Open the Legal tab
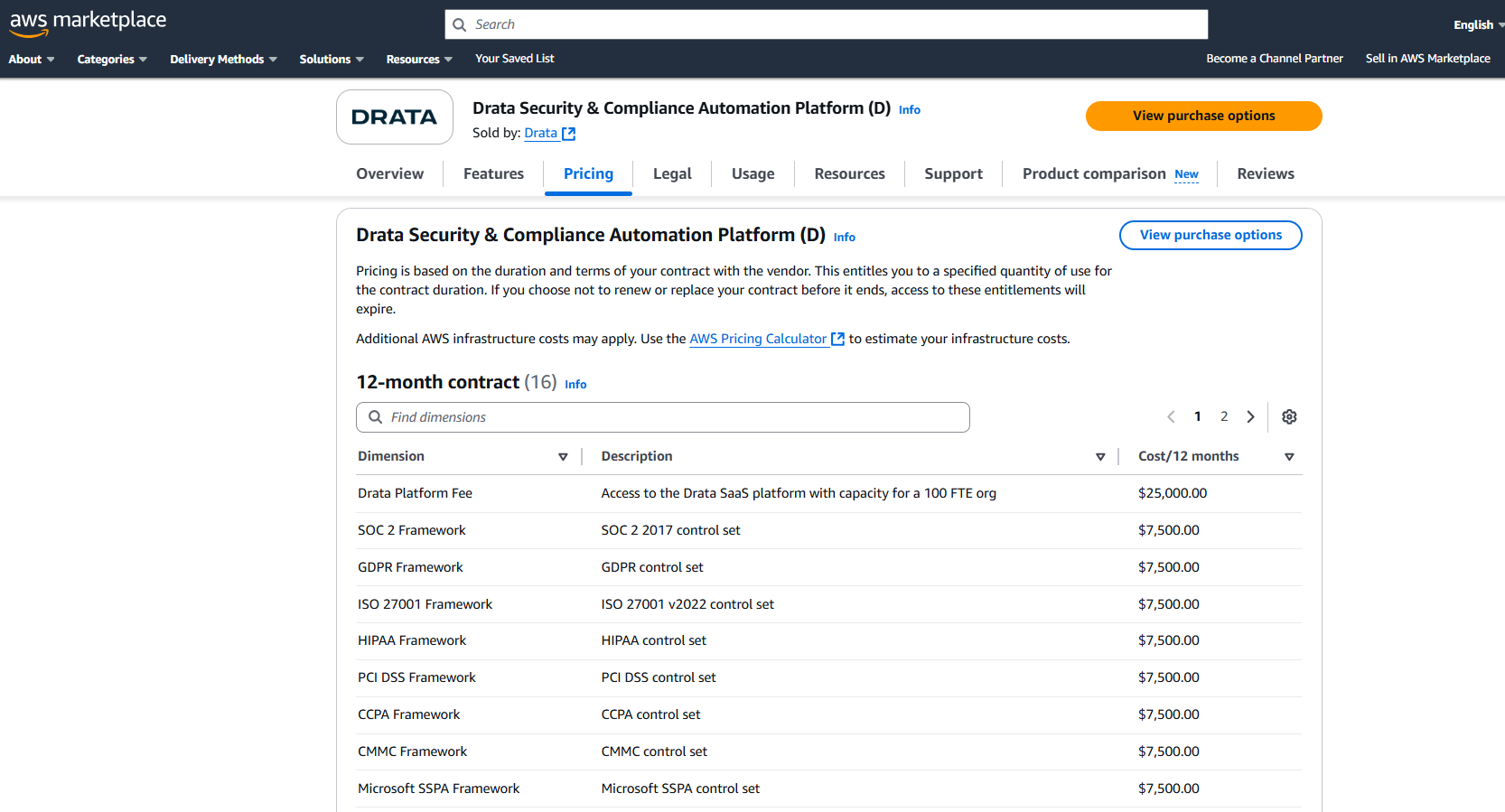 coord(672,173)
